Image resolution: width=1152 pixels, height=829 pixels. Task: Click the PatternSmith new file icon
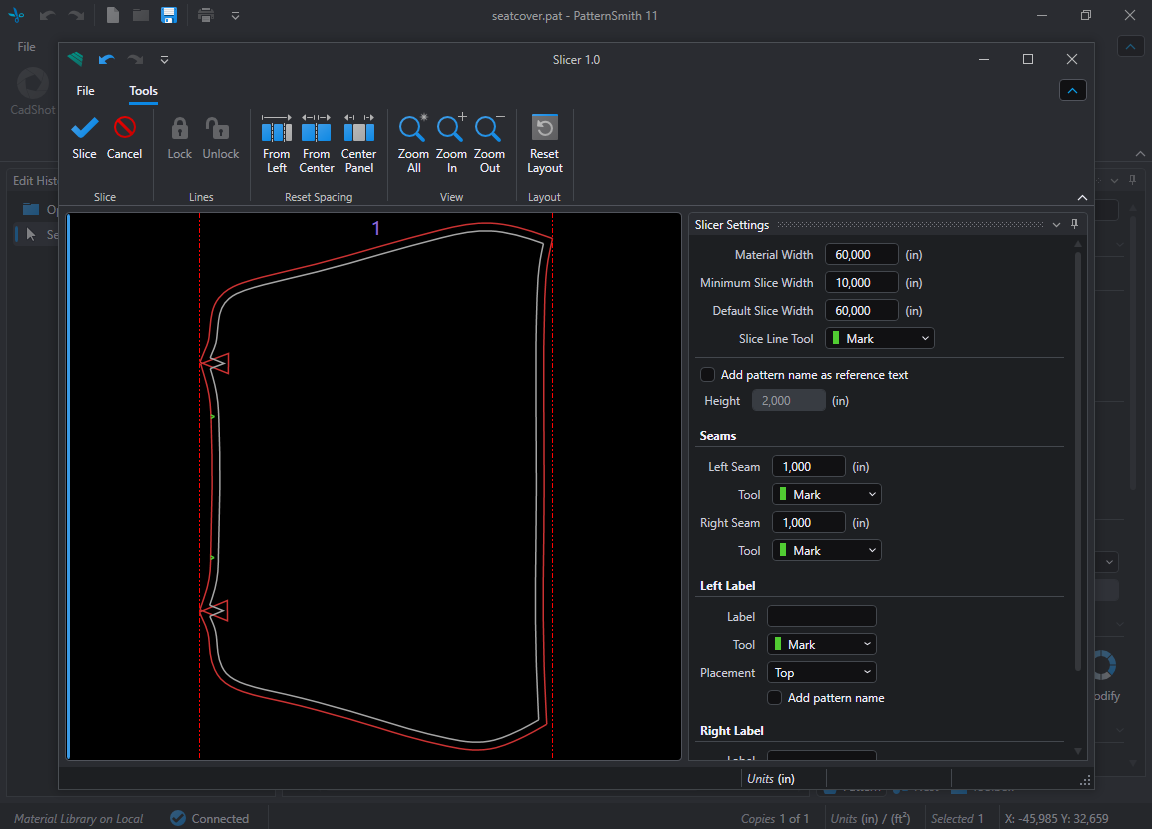click(112, 15)
